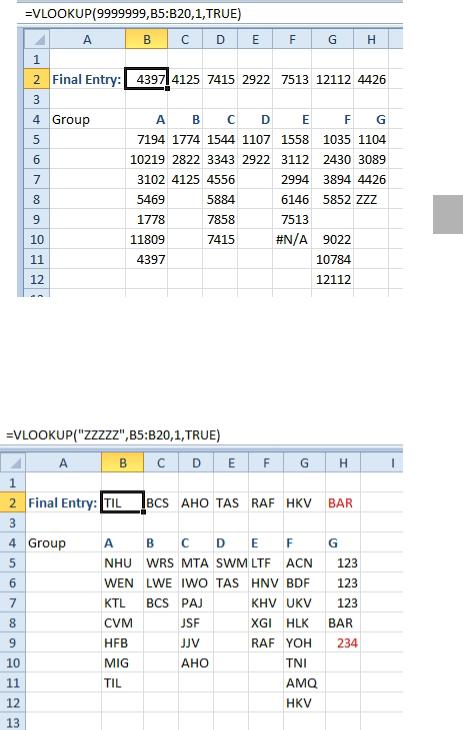Select highlighted column B header in numeric sheet
This screenshot has width=463, height=730.
click(x=146, y=40)
